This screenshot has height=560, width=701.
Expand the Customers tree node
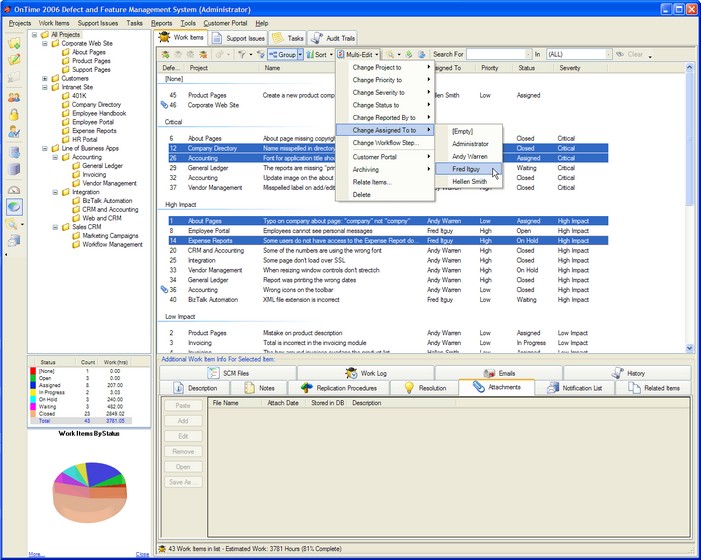tap(45, 79)
